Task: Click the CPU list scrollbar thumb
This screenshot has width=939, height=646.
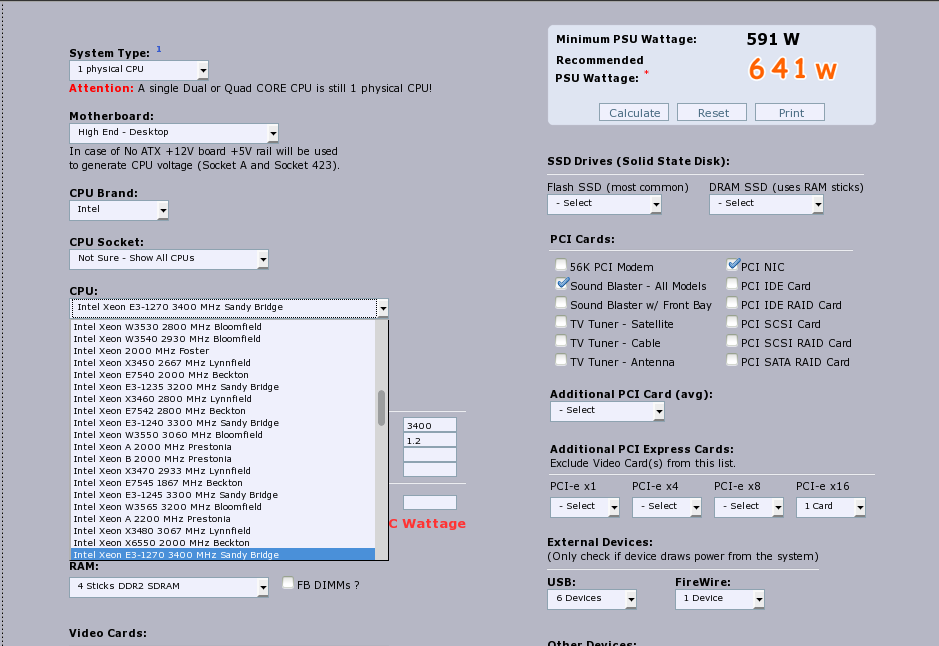Action: [x=381, y=408]
